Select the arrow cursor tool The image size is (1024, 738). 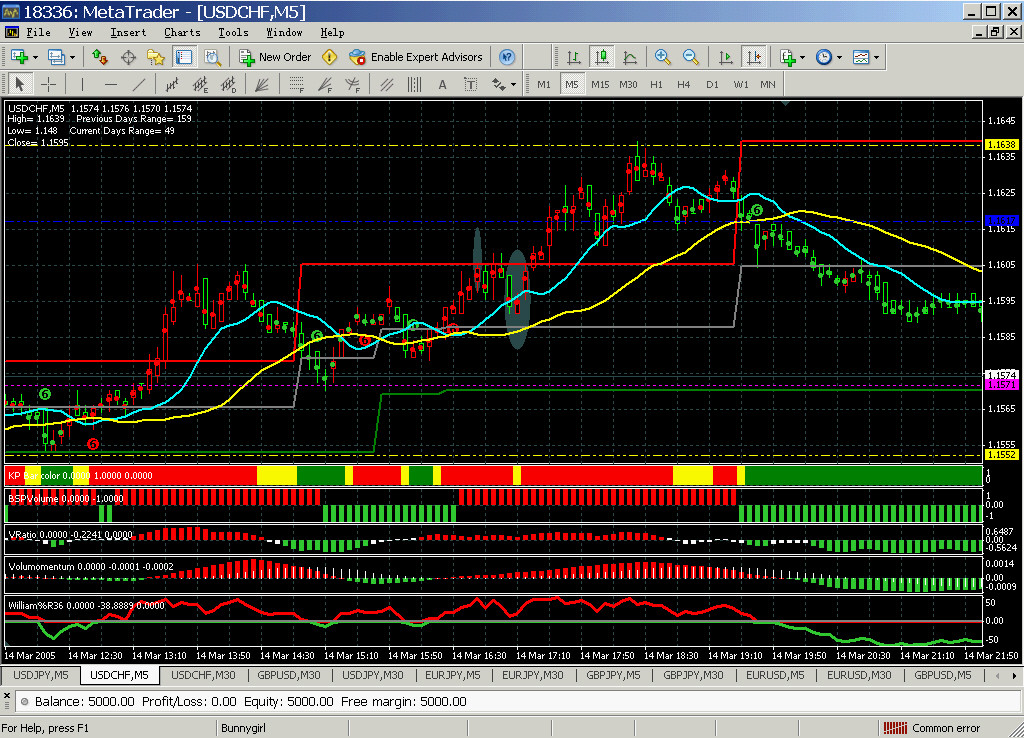20,84
